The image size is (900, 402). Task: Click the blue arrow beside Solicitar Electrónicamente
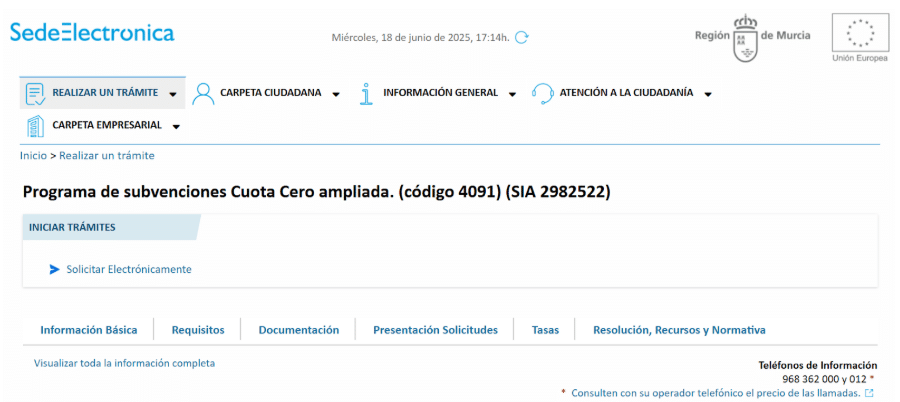click(x=55, y=269)
